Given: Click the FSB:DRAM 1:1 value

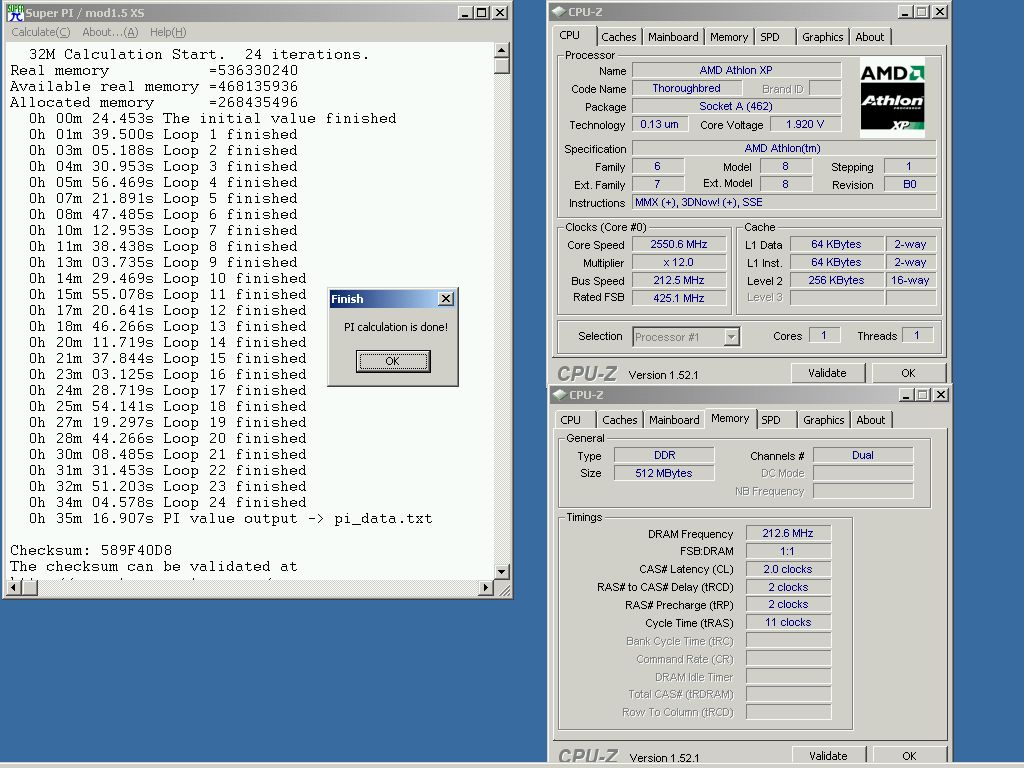Looking at the screenshot, I should pos(788,551).
